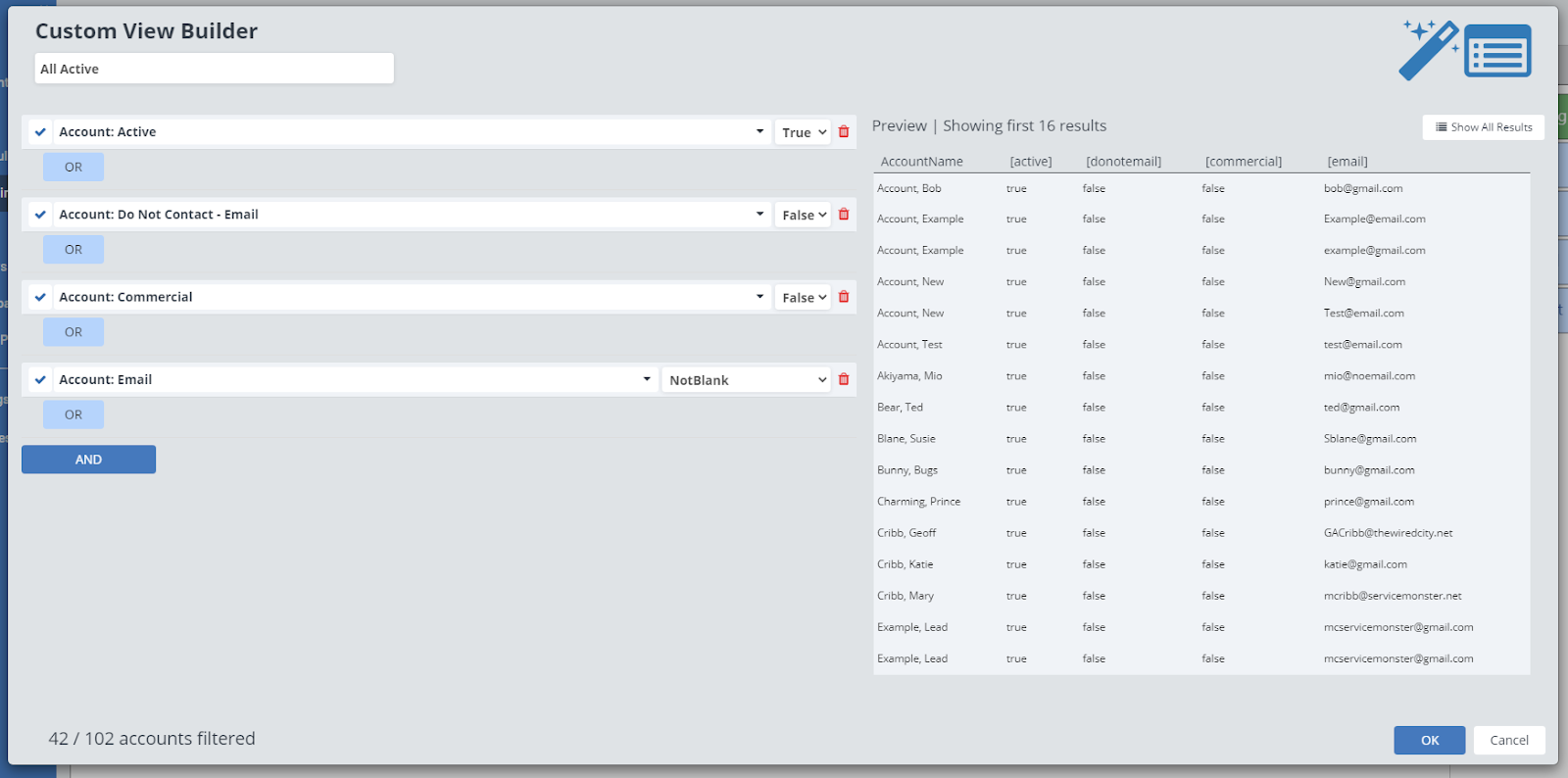Delete the Account: Email filter row

click(844, 379)
